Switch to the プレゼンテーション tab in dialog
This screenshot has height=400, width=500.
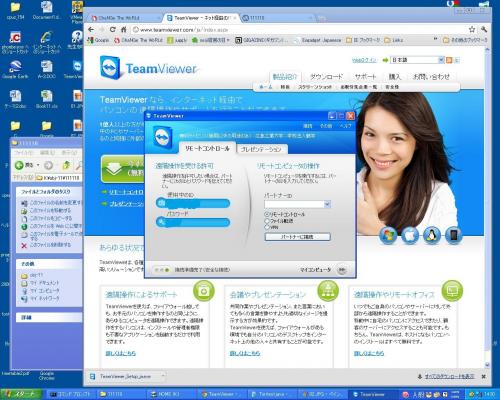261,149
